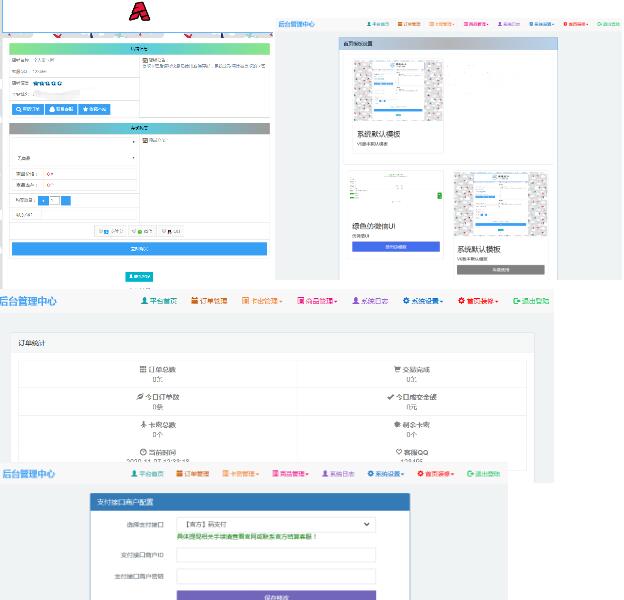Click 平台首页 icon on order statistics navbar
The height and width of the screenshot is (600, 624).
145,300
